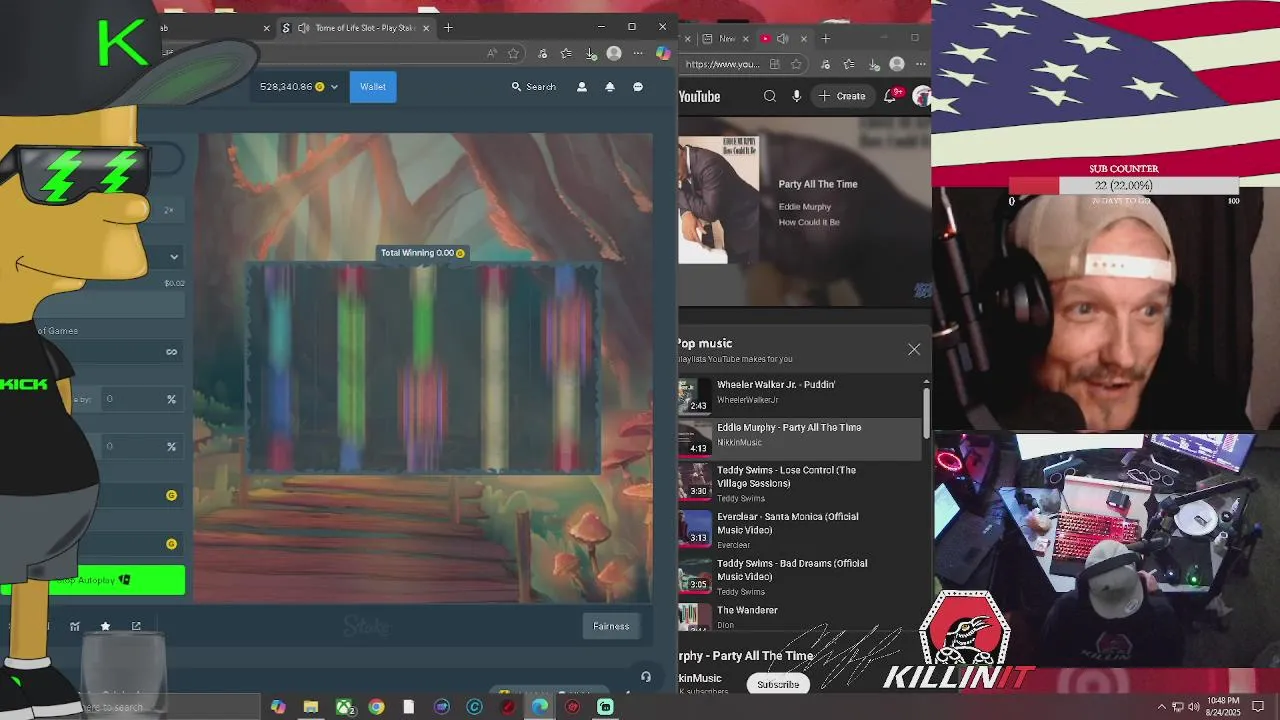Open the Edge profile avatar in the Stake window
Viewport: 1280px width, 720px height.
[614, 53]
